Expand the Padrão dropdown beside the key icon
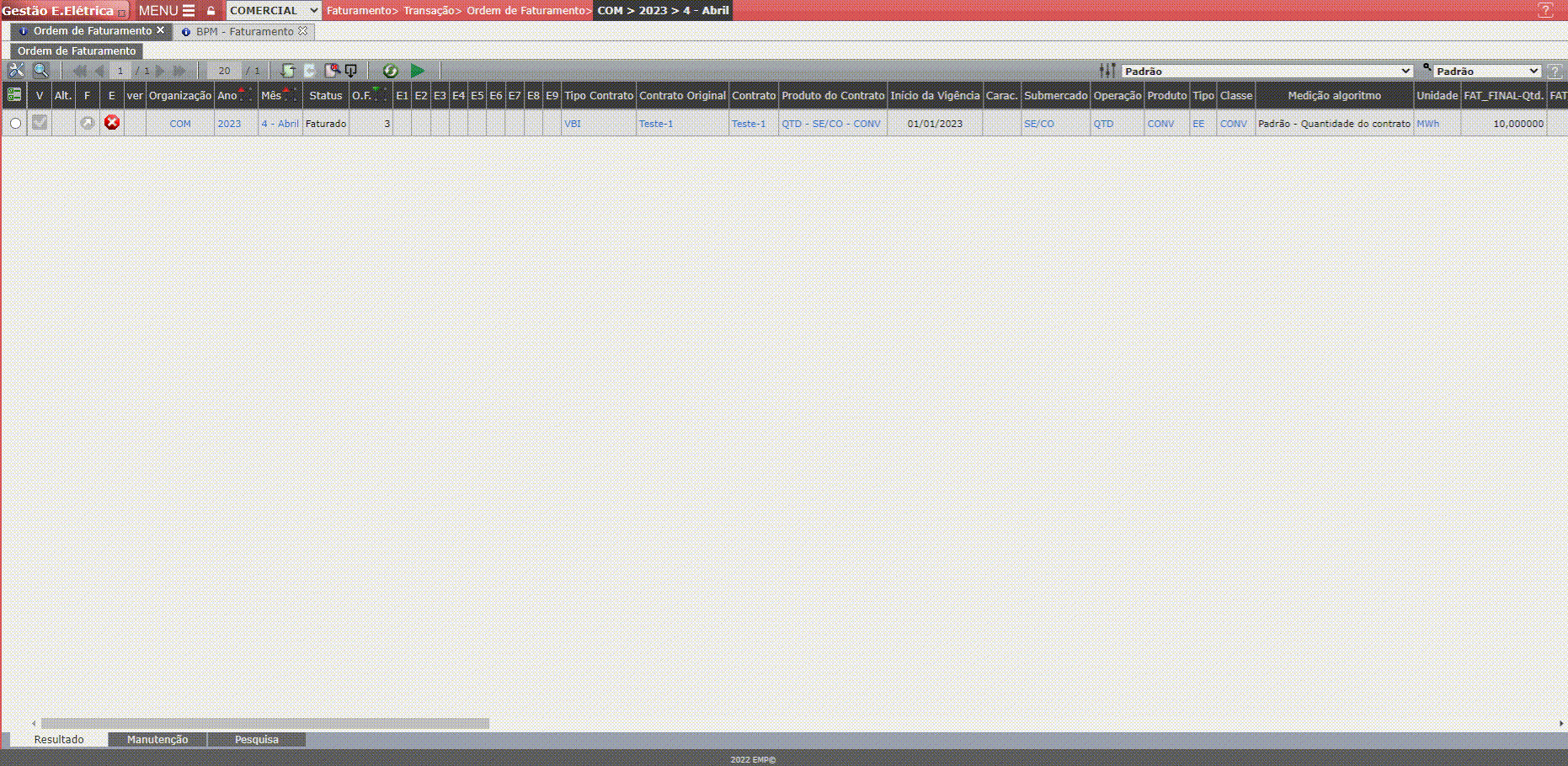 [1487, 72]
